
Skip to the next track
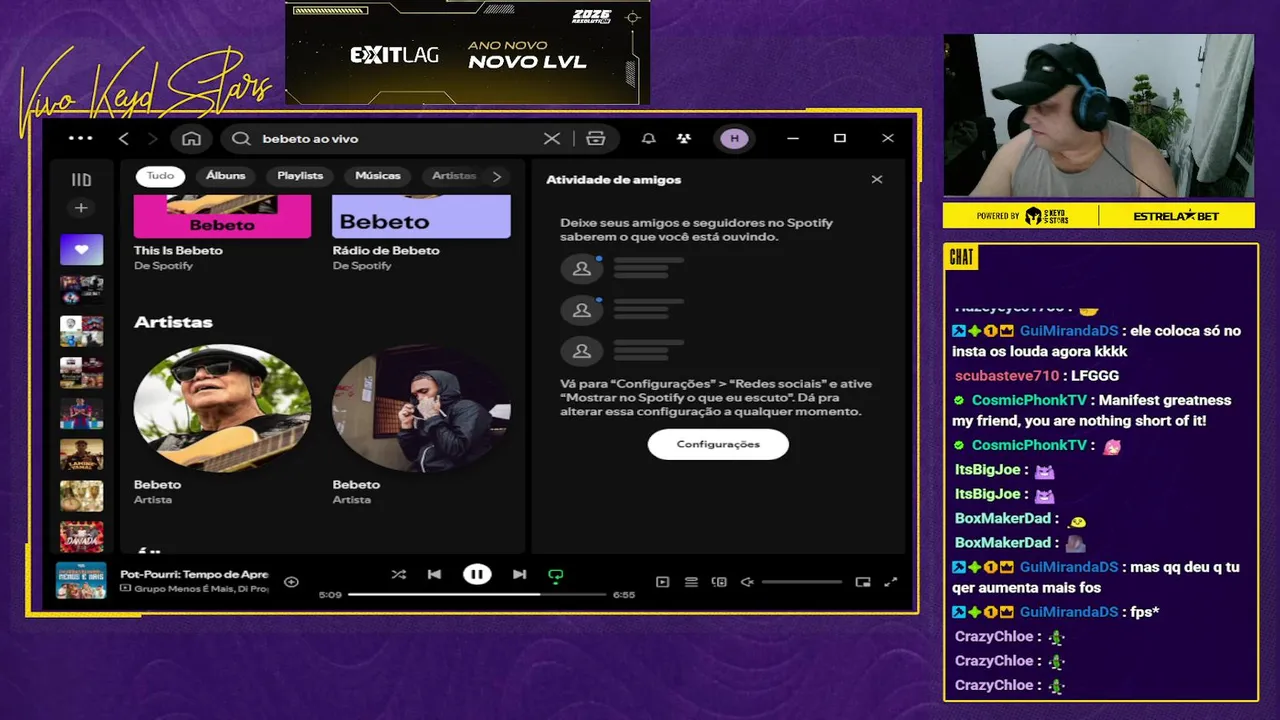519,574
